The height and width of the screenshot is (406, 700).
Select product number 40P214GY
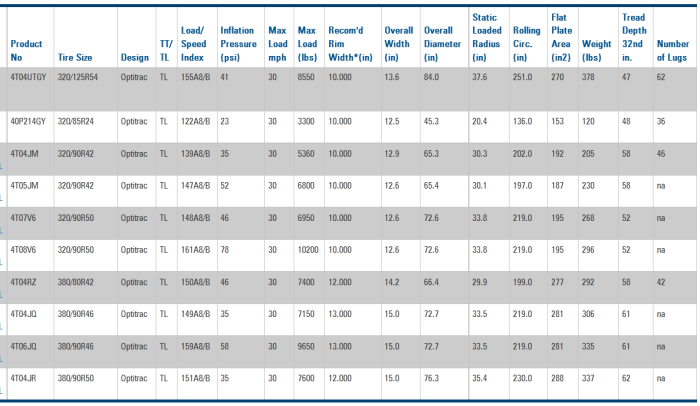point(28,121)
